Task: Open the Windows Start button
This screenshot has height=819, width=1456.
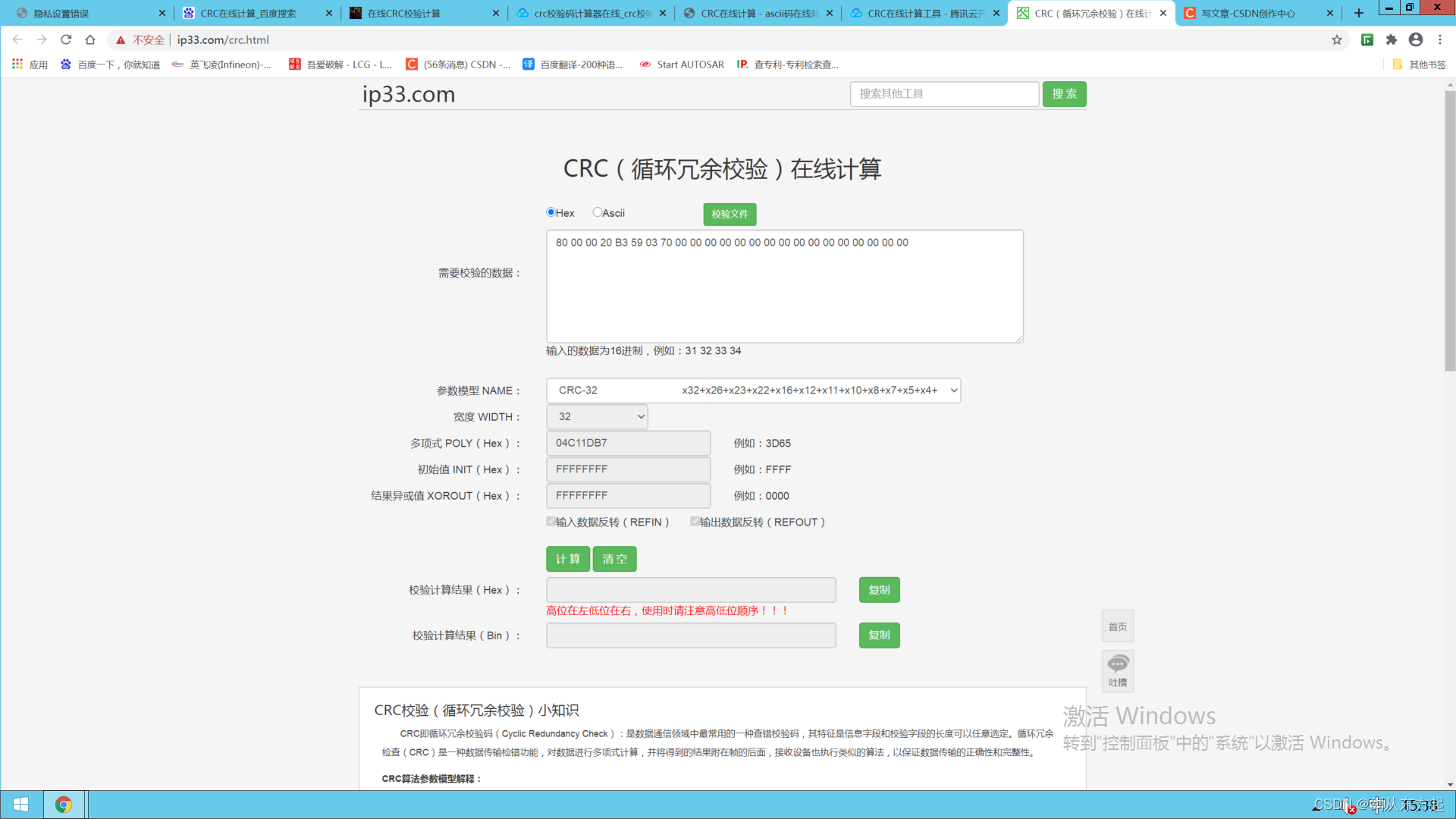Action: (20, 805)
